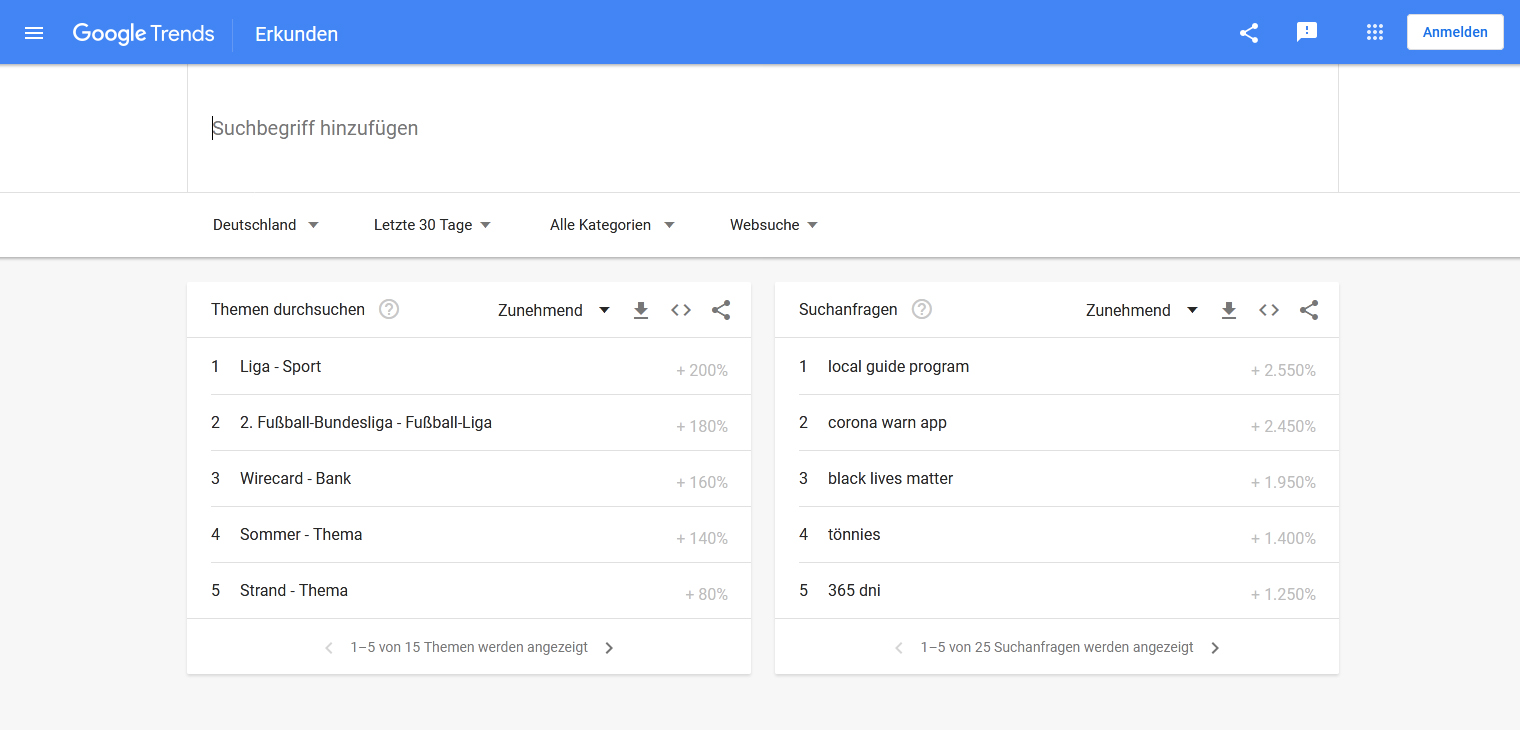Click the + 1.400% tönnies value
The width and height of the screenshot is (1520, 730).
pyautogui.click(x=1283, y=539)
